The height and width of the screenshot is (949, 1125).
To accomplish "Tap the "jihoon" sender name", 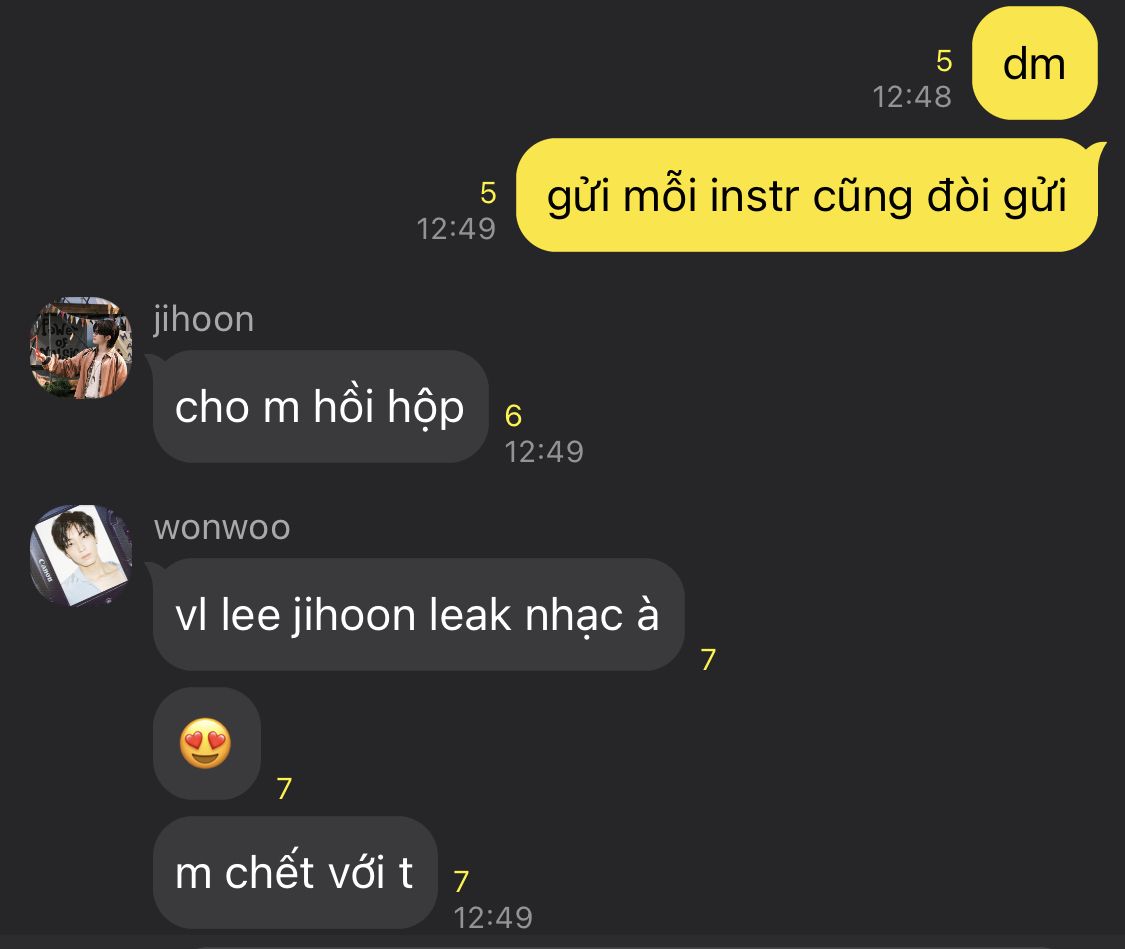I will tap(204, 318).
